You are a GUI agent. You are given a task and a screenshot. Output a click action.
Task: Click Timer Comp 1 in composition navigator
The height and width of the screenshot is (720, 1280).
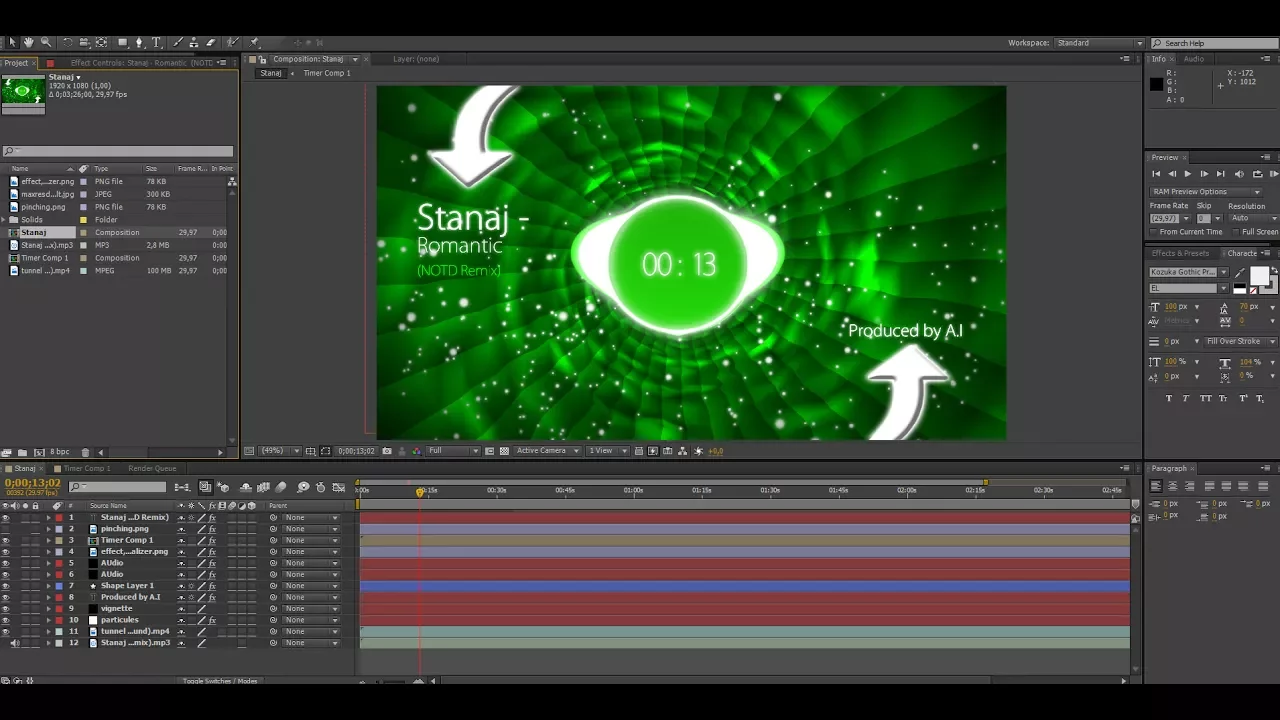coord(327,73)
